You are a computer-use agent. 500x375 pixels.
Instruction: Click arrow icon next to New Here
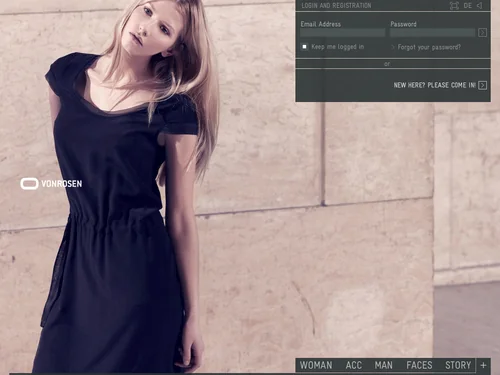482,85
